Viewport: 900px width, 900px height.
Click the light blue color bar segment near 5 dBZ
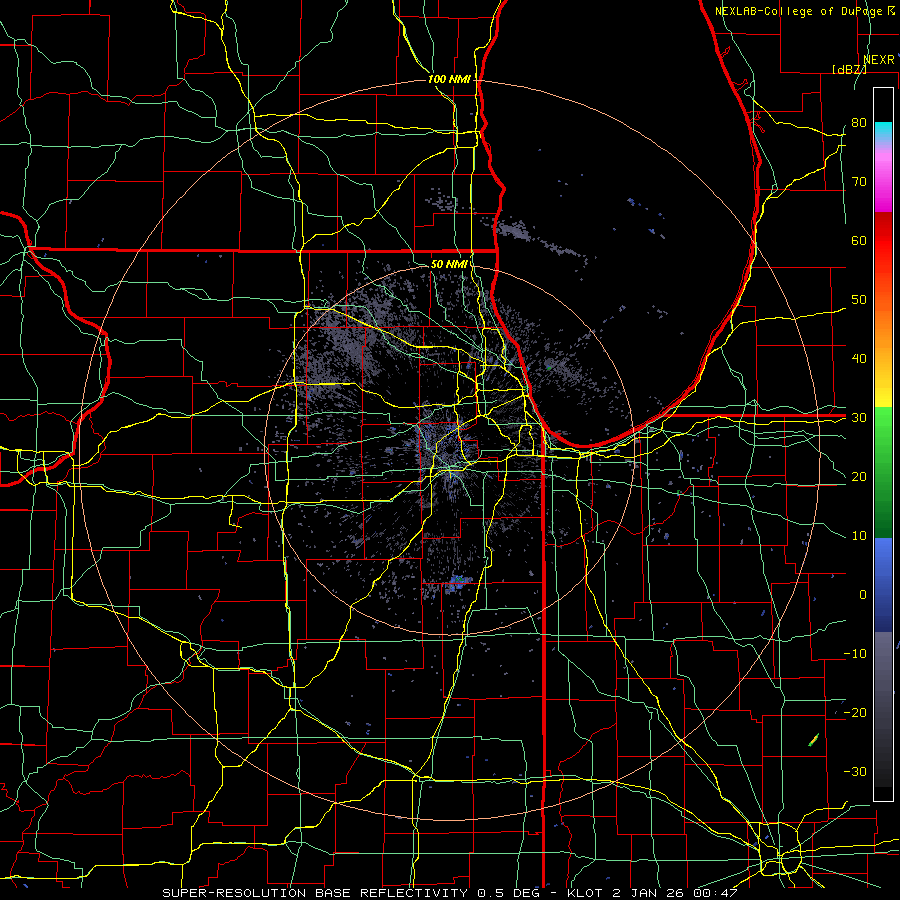click(x=883, y=565)
